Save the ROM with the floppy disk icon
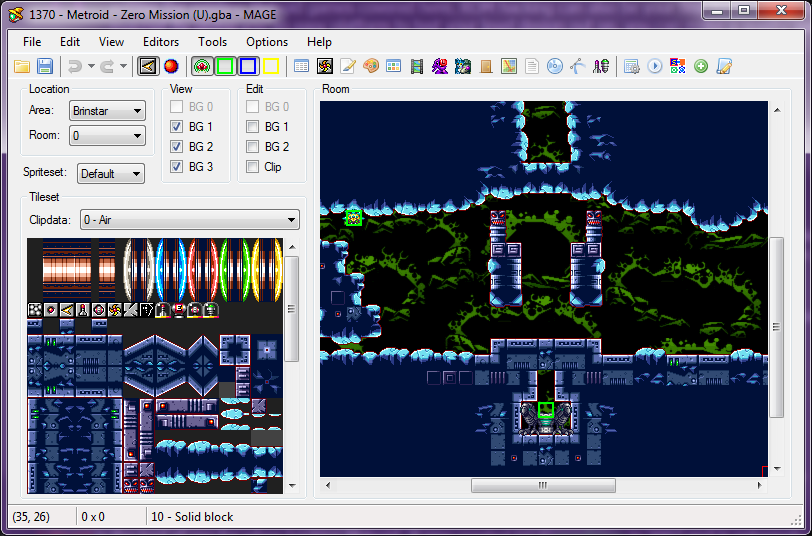Image resolution: width=812 pixels, height=536 pixels. click(x=45, y=66)
